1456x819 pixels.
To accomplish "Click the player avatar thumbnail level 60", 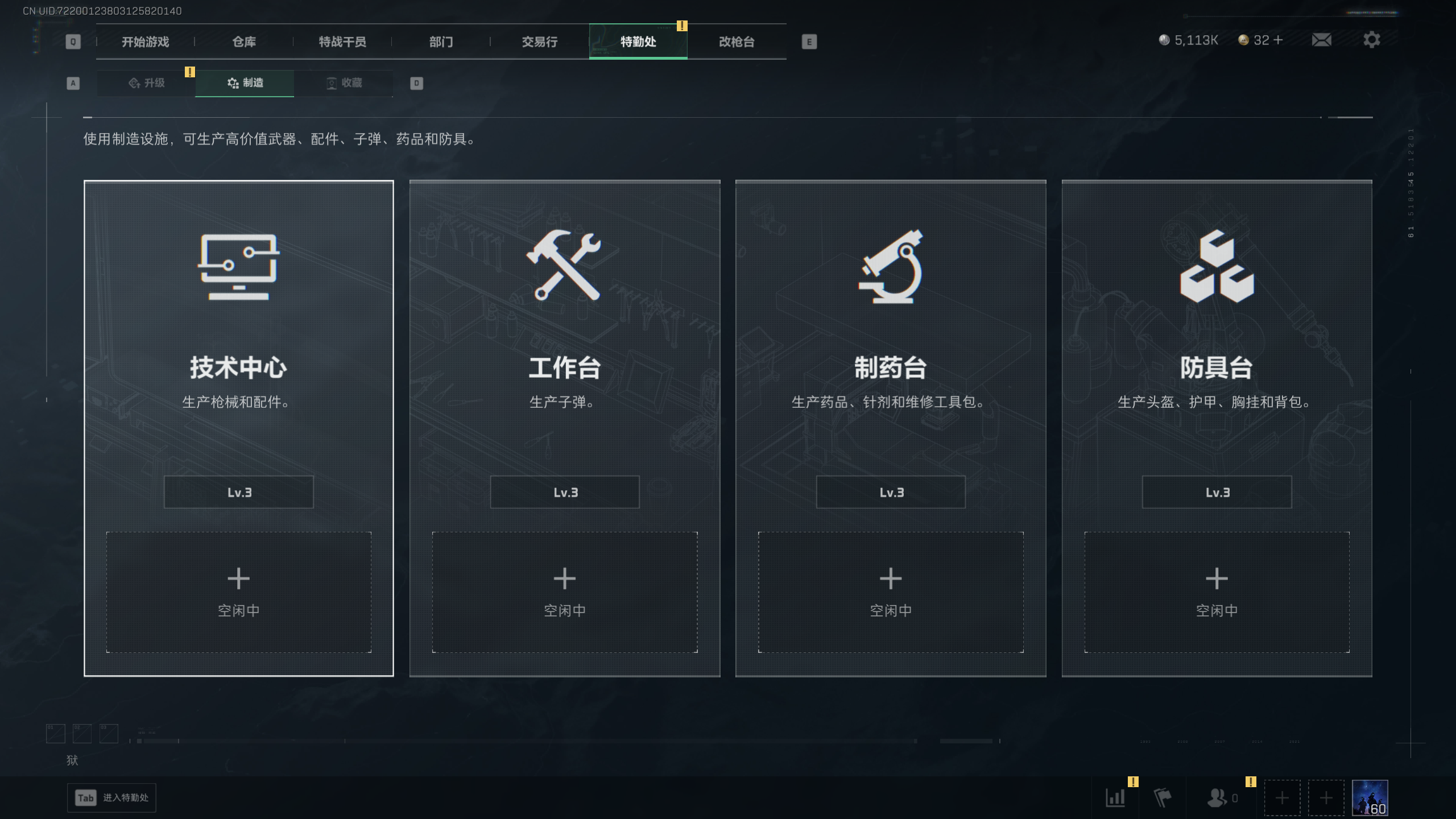I will pos(1370,797).
